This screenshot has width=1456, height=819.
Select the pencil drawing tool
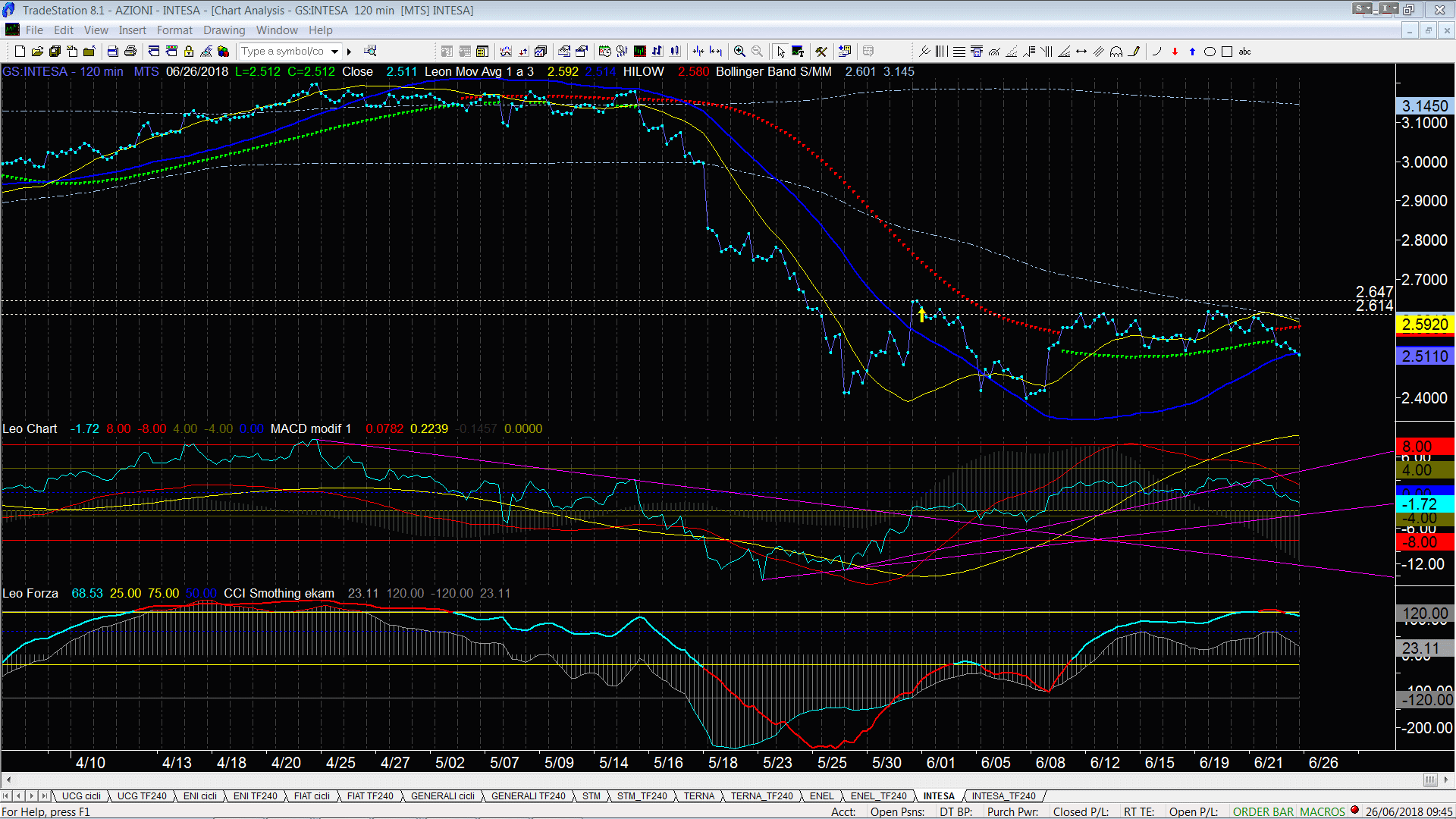pos(1134,52)
